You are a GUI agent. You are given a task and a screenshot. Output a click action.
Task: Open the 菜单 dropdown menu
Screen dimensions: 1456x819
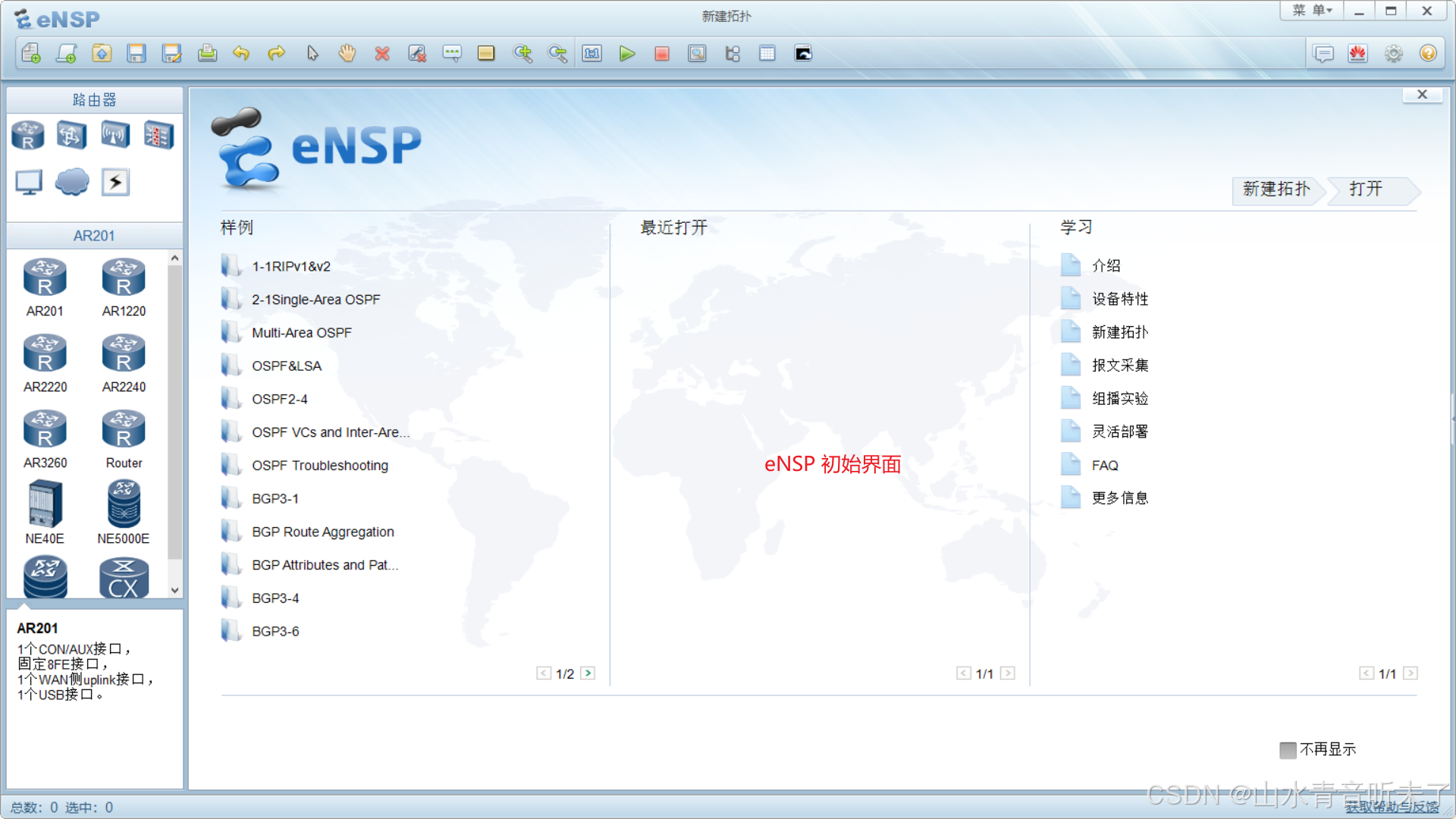tap(1313, 11)
